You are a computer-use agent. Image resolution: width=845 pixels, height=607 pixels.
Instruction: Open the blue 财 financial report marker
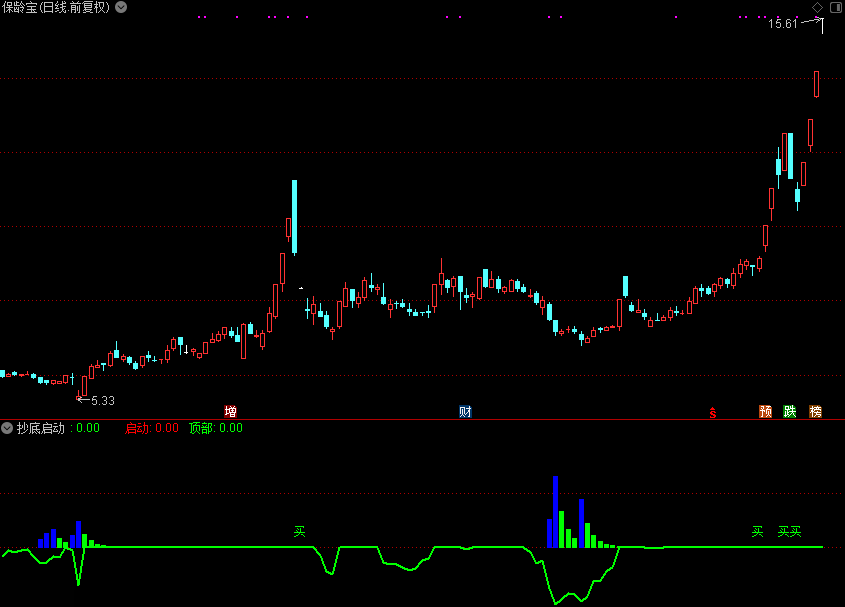pyautogui.click(x=465, y=412)
